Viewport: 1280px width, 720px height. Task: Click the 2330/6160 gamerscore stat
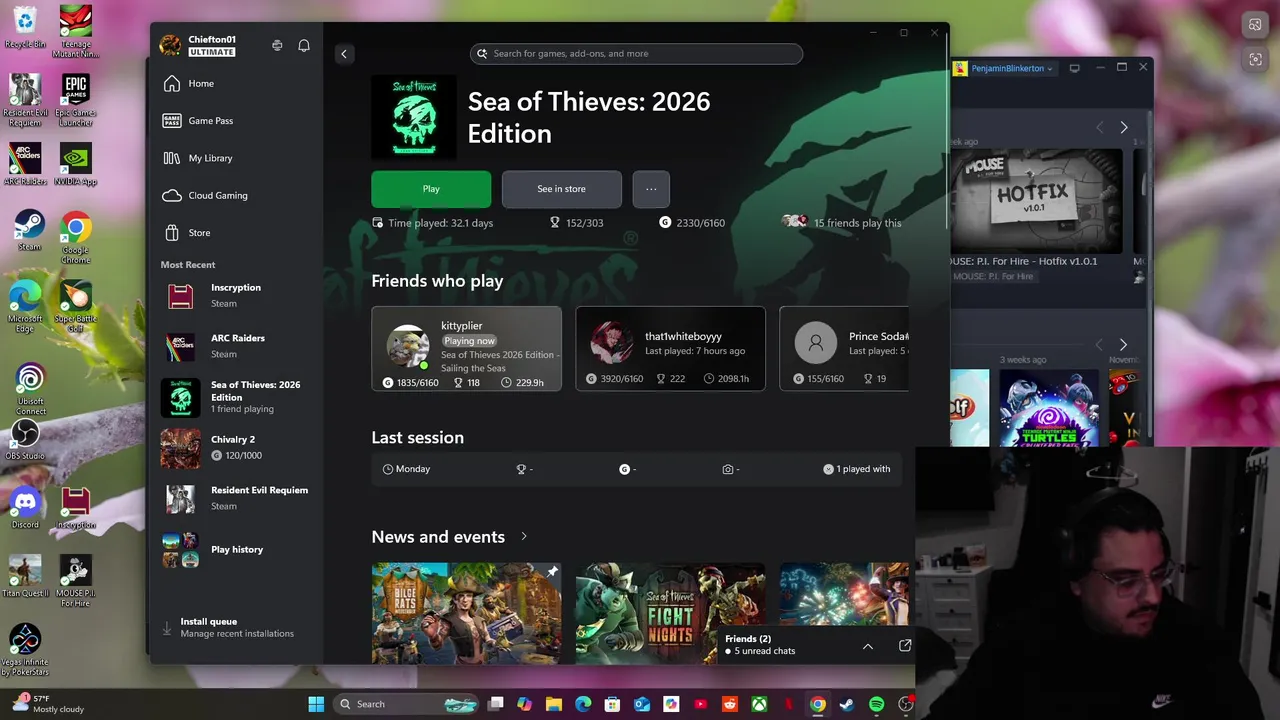coord(692,223)
